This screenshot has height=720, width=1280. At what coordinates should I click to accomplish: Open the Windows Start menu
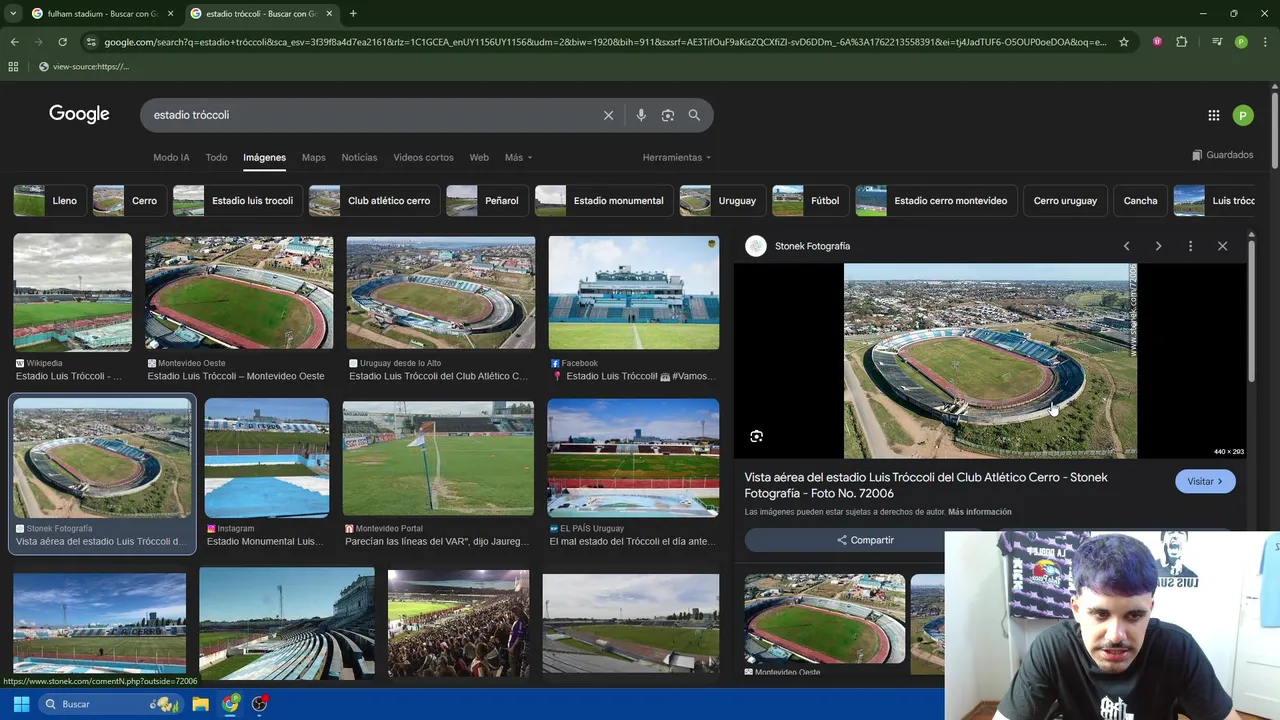click(21, 704)
